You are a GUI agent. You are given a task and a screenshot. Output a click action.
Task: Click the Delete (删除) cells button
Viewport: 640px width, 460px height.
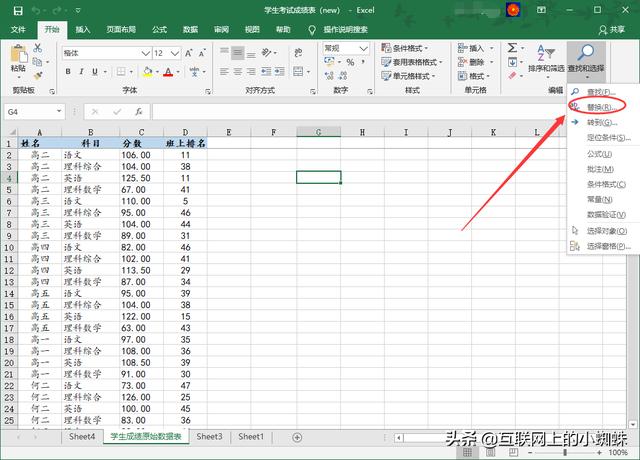coord(476,62)
